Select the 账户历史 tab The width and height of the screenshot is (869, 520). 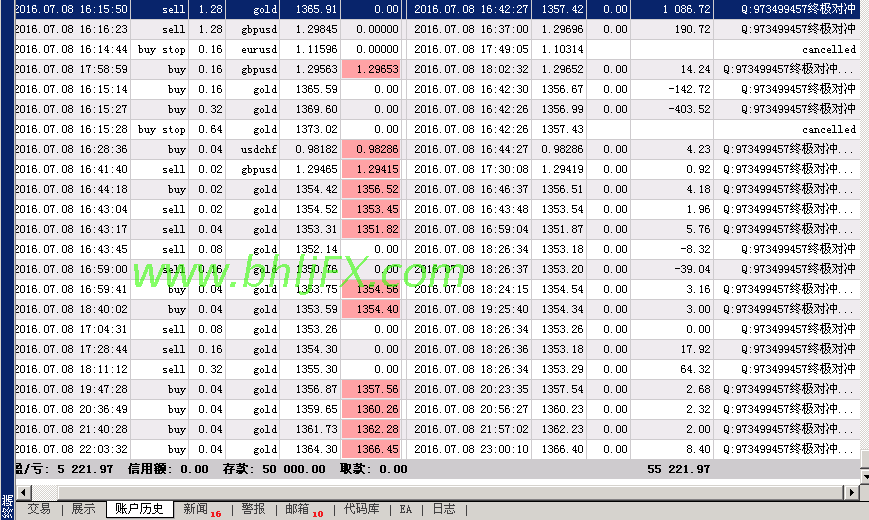[x=140, y=509]
